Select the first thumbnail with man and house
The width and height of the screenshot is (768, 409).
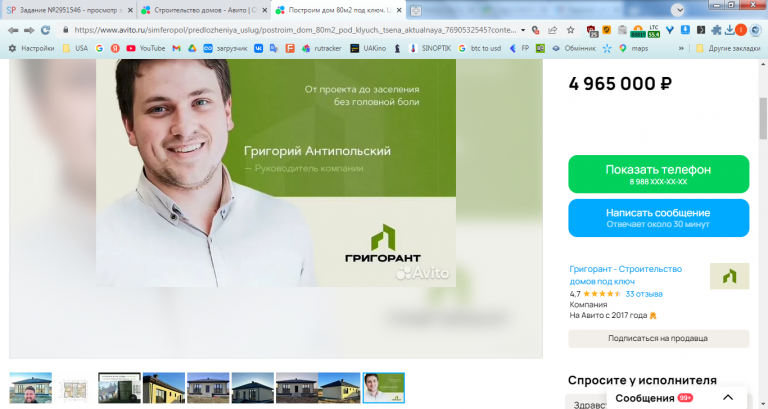30,387
